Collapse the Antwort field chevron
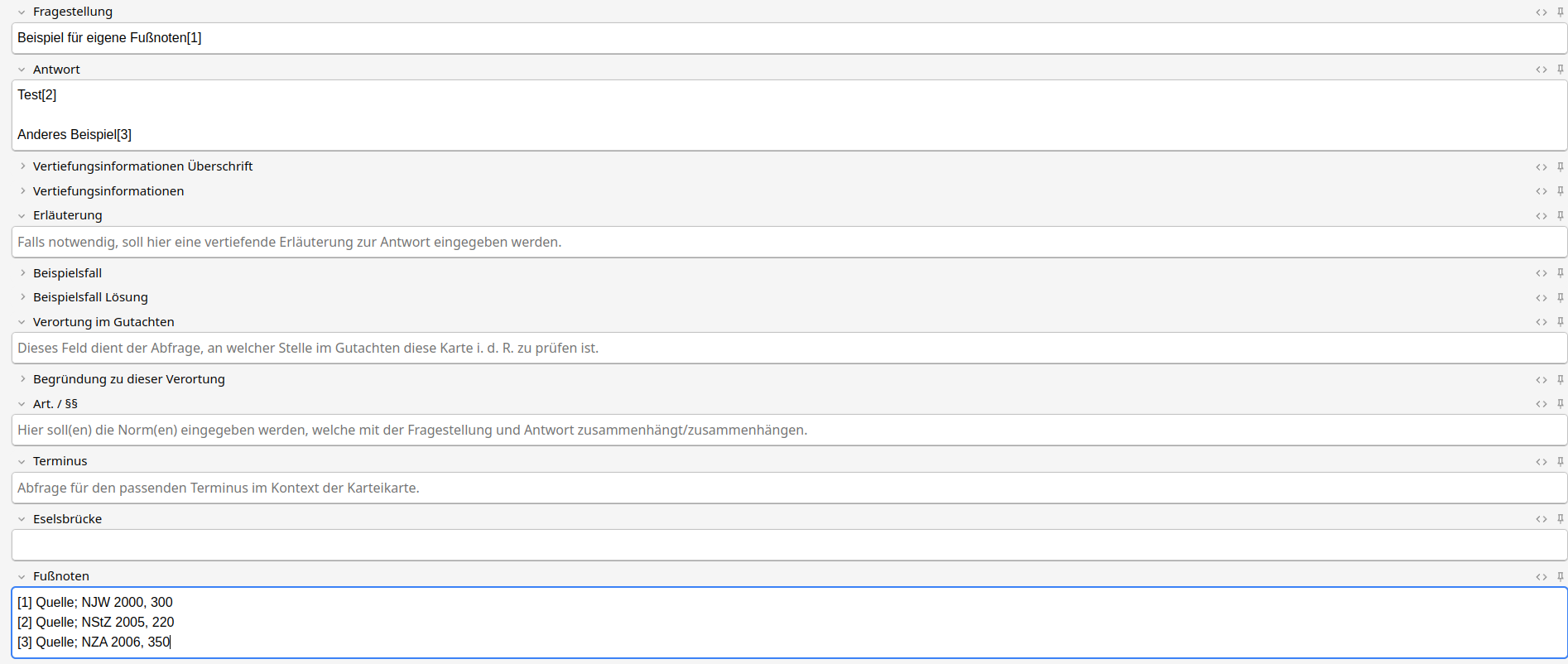This screenshot has width=1568, height=664. [22, 70]
